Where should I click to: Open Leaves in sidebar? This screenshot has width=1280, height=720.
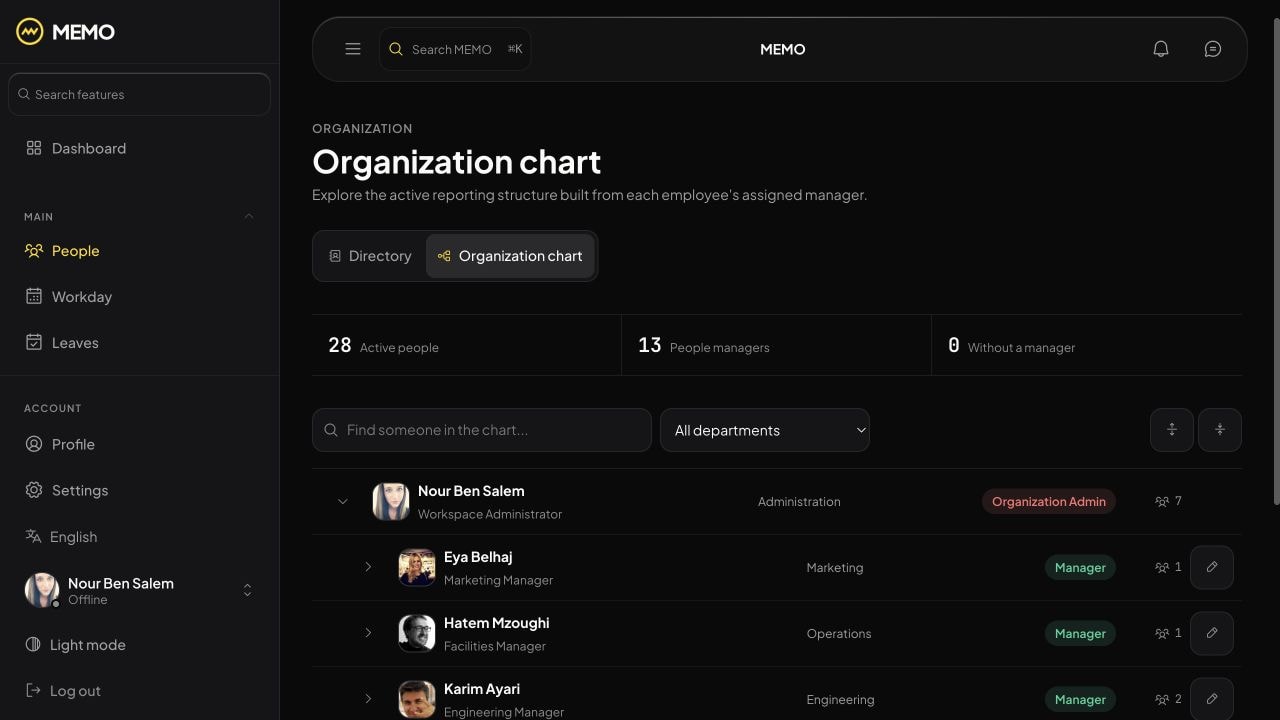pyautogui.click(x=139, y=343)
